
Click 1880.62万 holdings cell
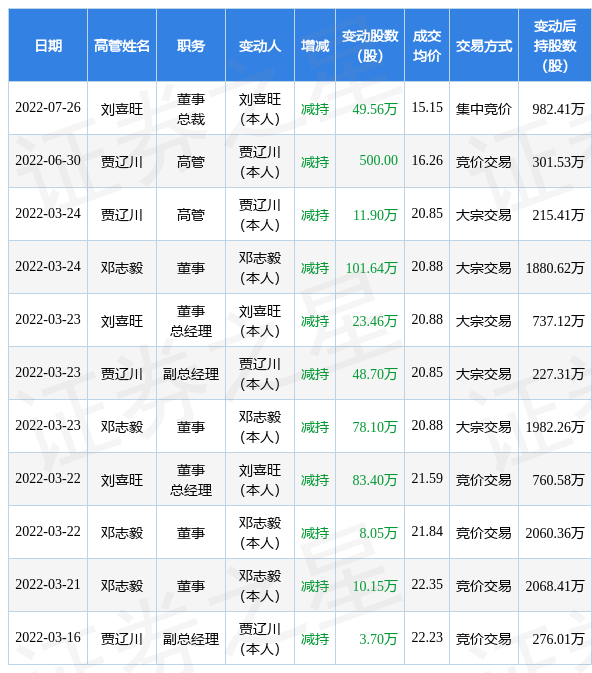coord(555,268)
